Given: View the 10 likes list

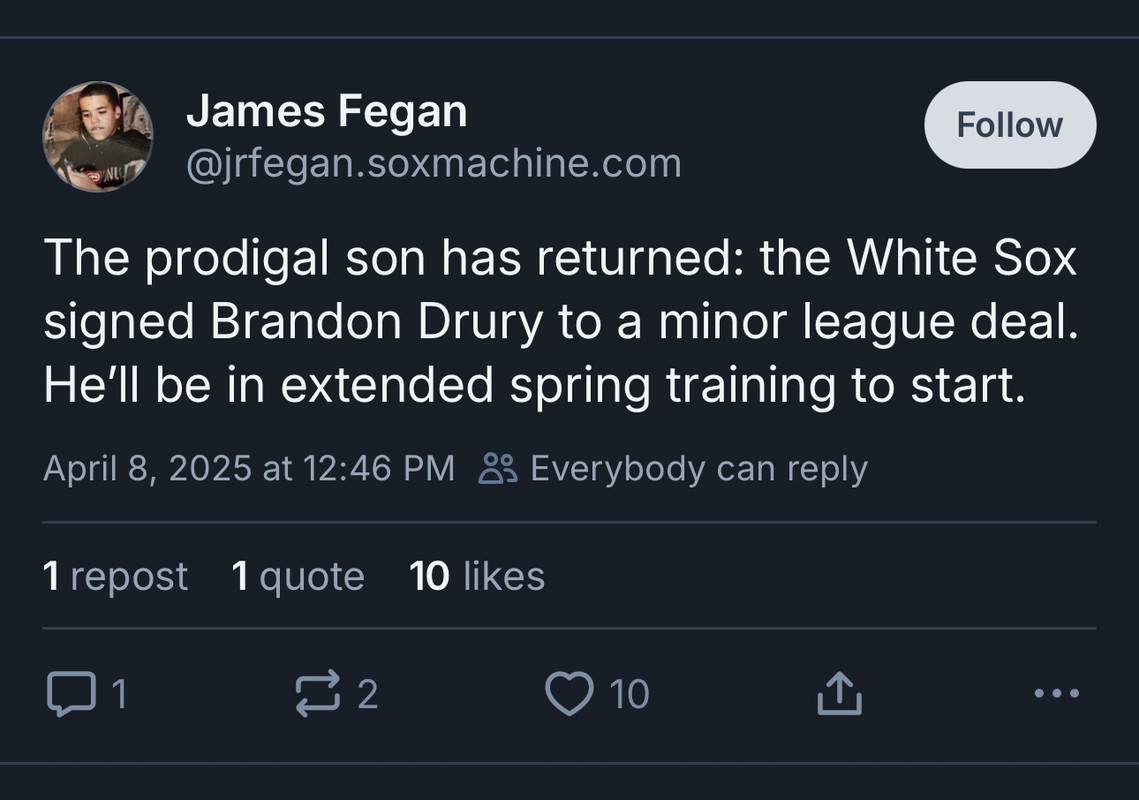Looking at the screenshot, I should tap(477, 576).
